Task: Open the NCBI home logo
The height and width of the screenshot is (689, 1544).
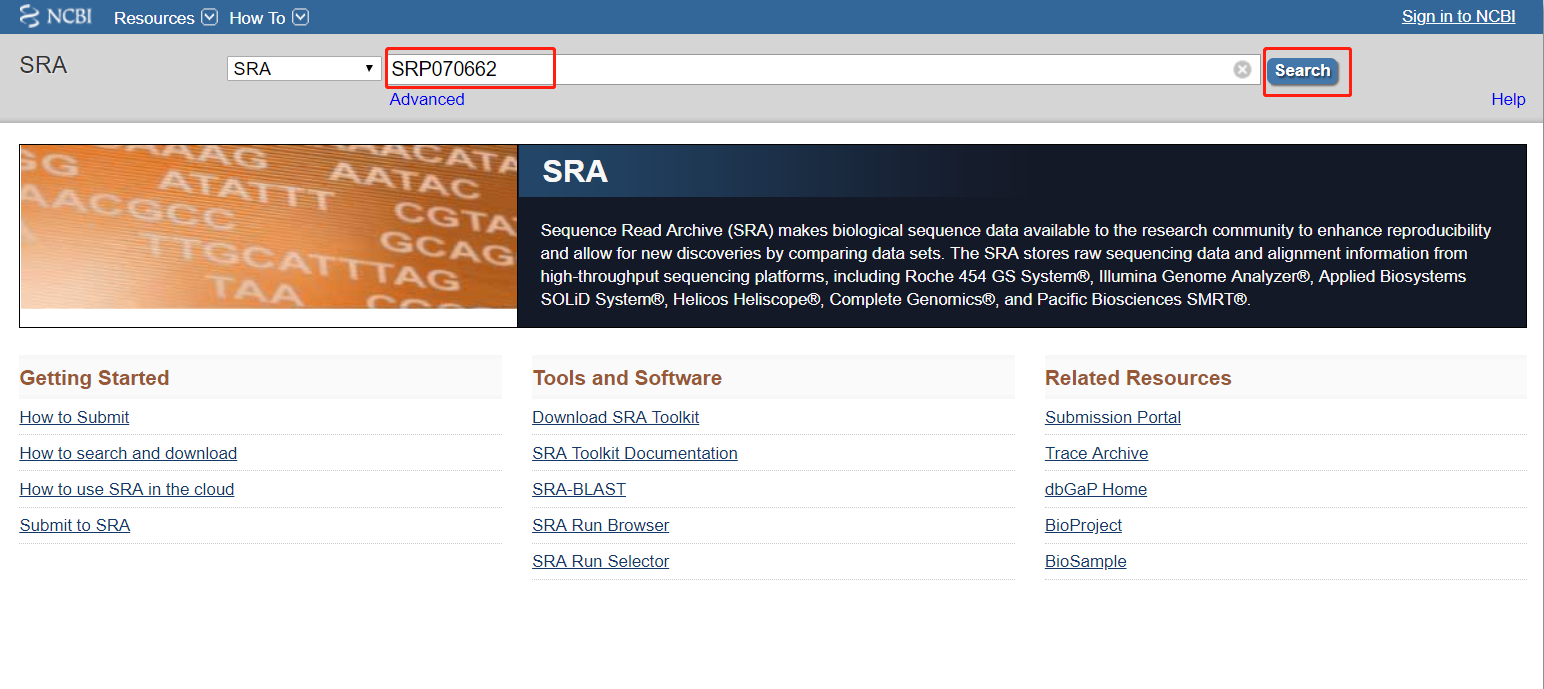Action: pos(56,17)
